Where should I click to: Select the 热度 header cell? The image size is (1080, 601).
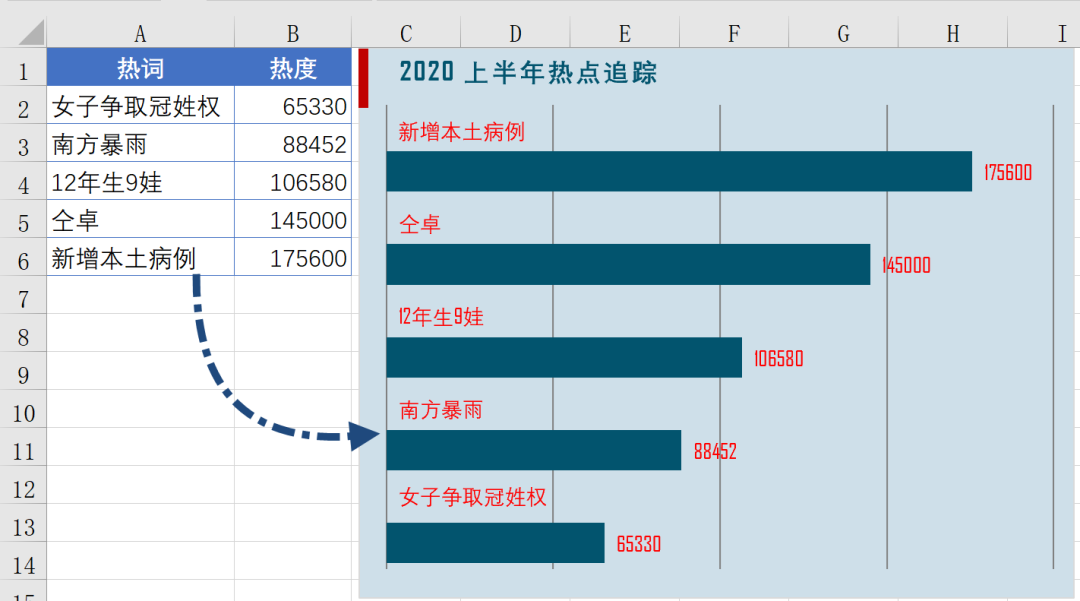(x=292, y=68)
